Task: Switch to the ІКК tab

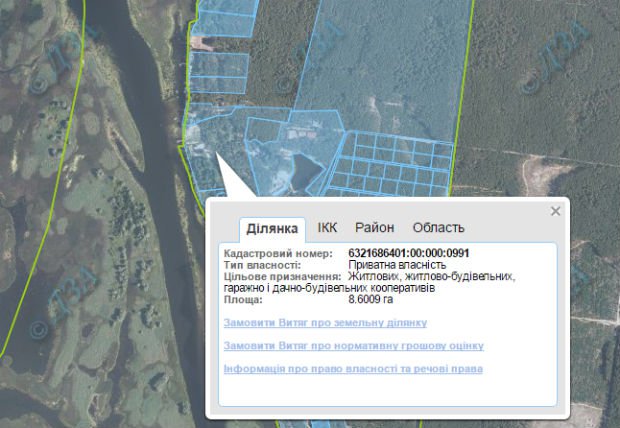Action: coord(327,228)
